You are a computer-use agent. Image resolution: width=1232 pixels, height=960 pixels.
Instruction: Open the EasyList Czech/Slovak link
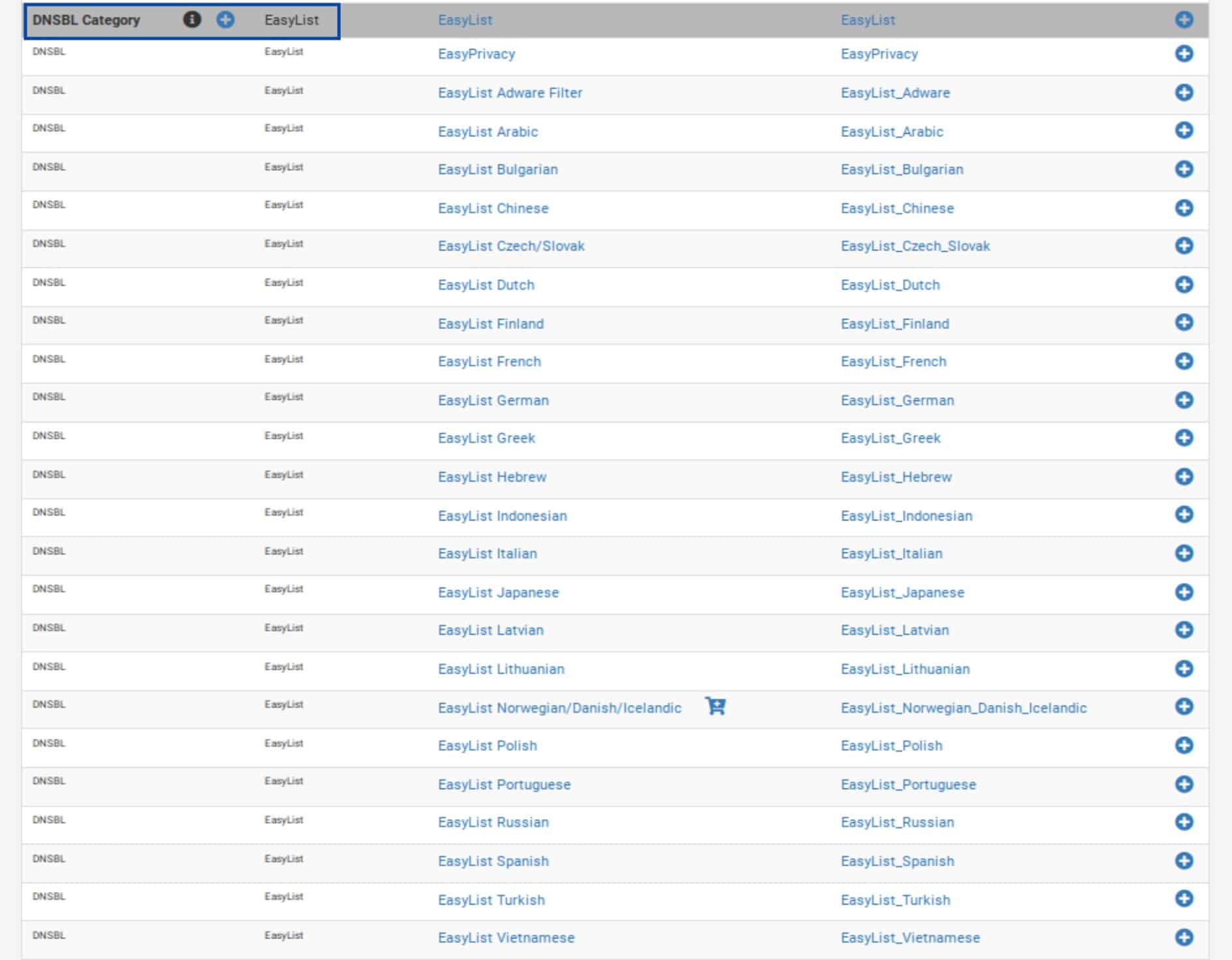click(511, 246)
